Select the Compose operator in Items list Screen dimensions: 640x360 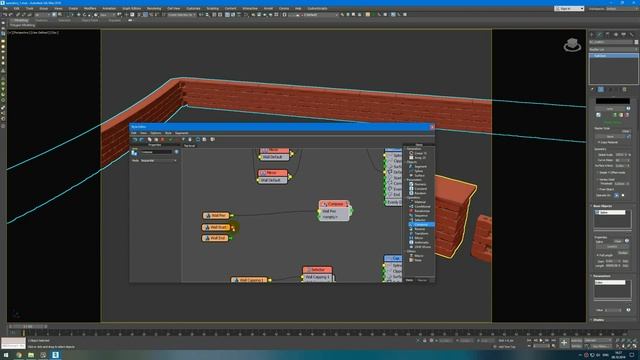(x=421, y=224)
